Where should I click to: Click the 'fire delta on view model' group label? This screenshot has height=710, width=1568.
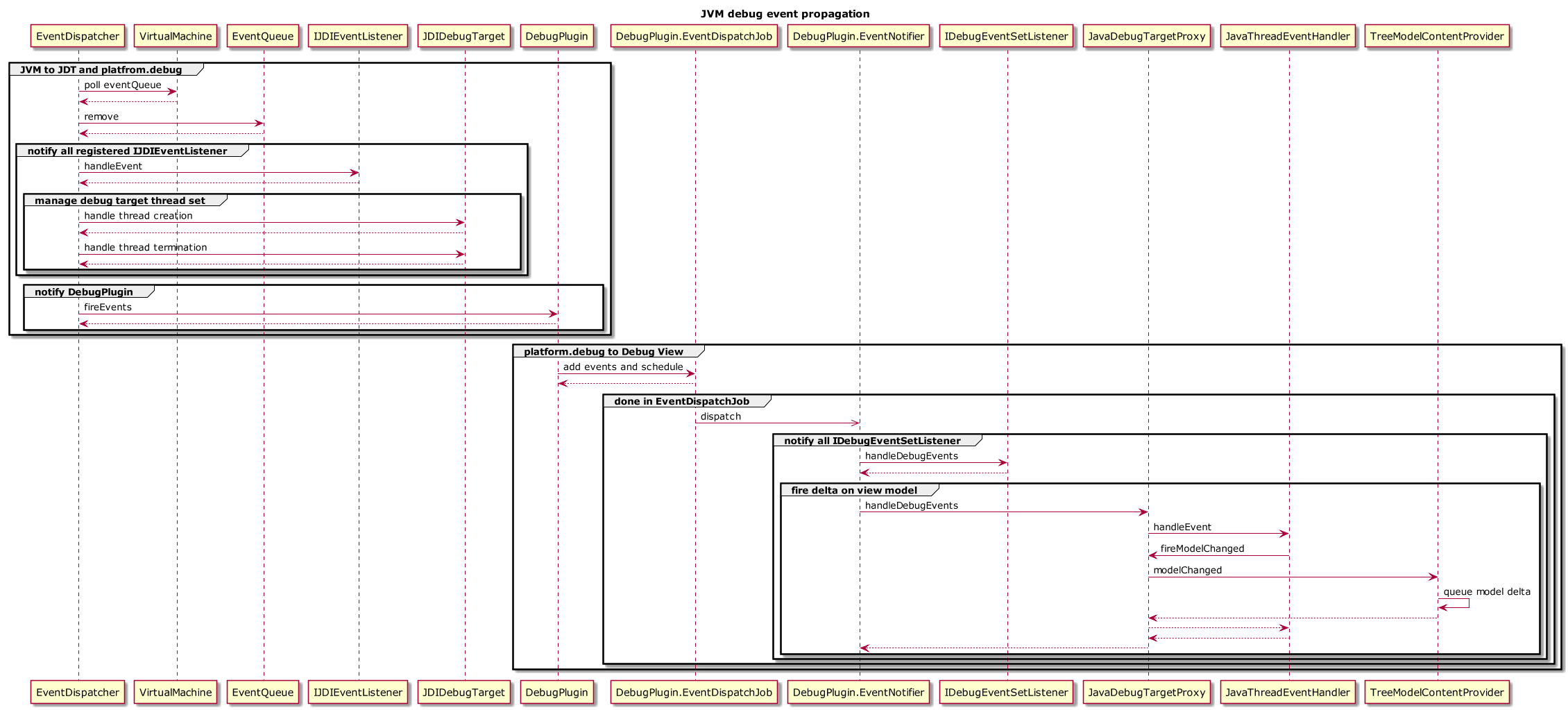854,490
